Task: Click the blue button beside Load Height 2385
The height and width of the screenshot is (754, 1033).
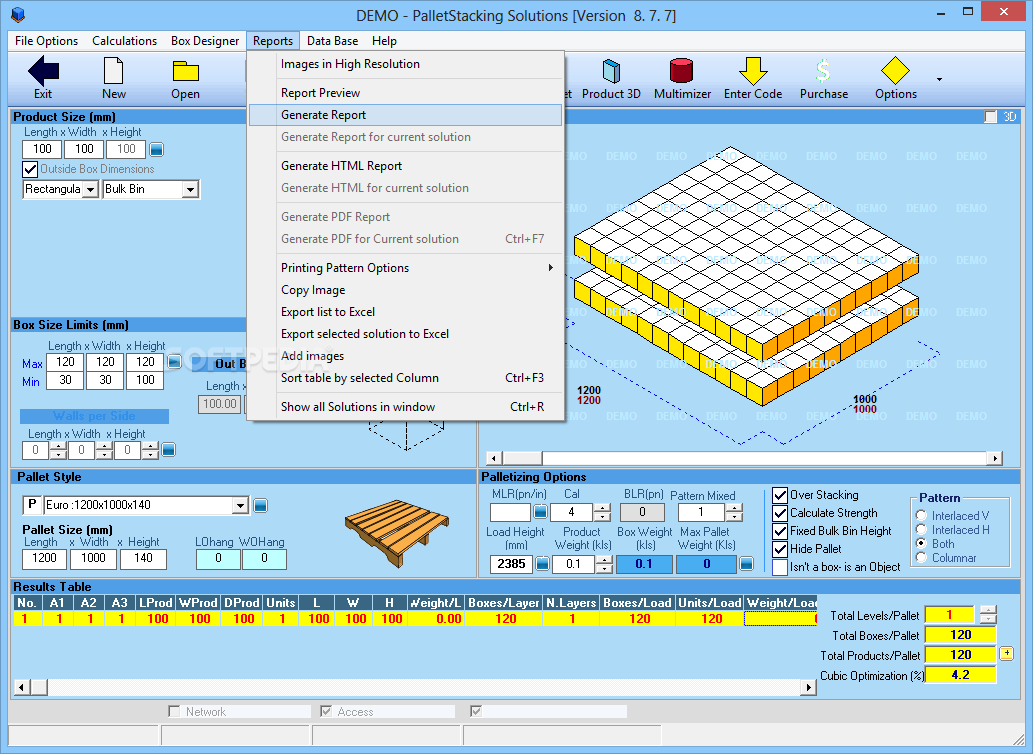Action: pos(542,564)
